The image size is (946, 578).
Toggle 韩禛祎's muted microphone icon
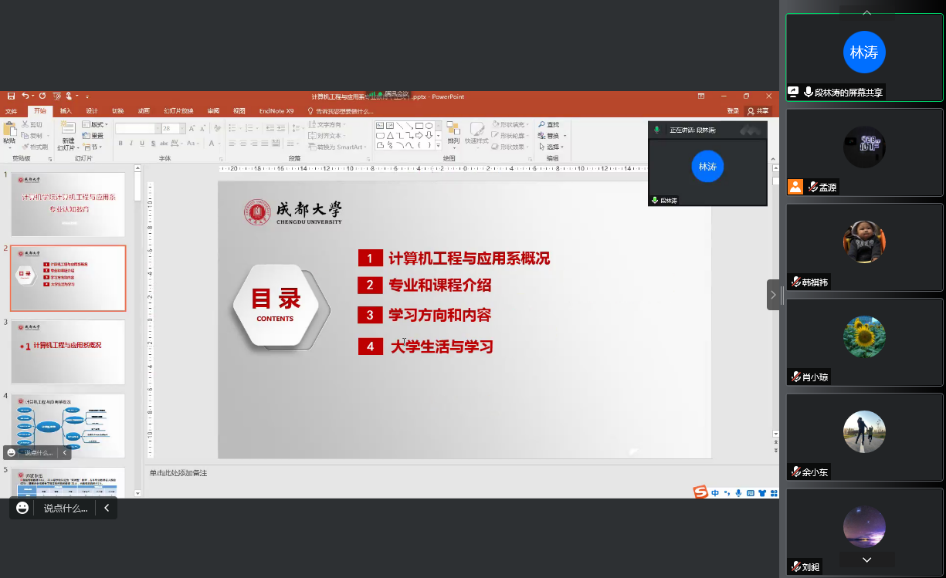point(796,282)
